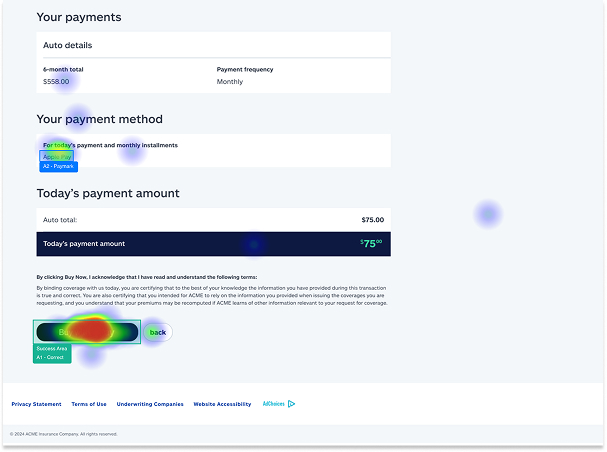Click the Monthly payment frequency value
This screenshot has height=452, width=607.
pyautogui.click(x=230, y=82)
